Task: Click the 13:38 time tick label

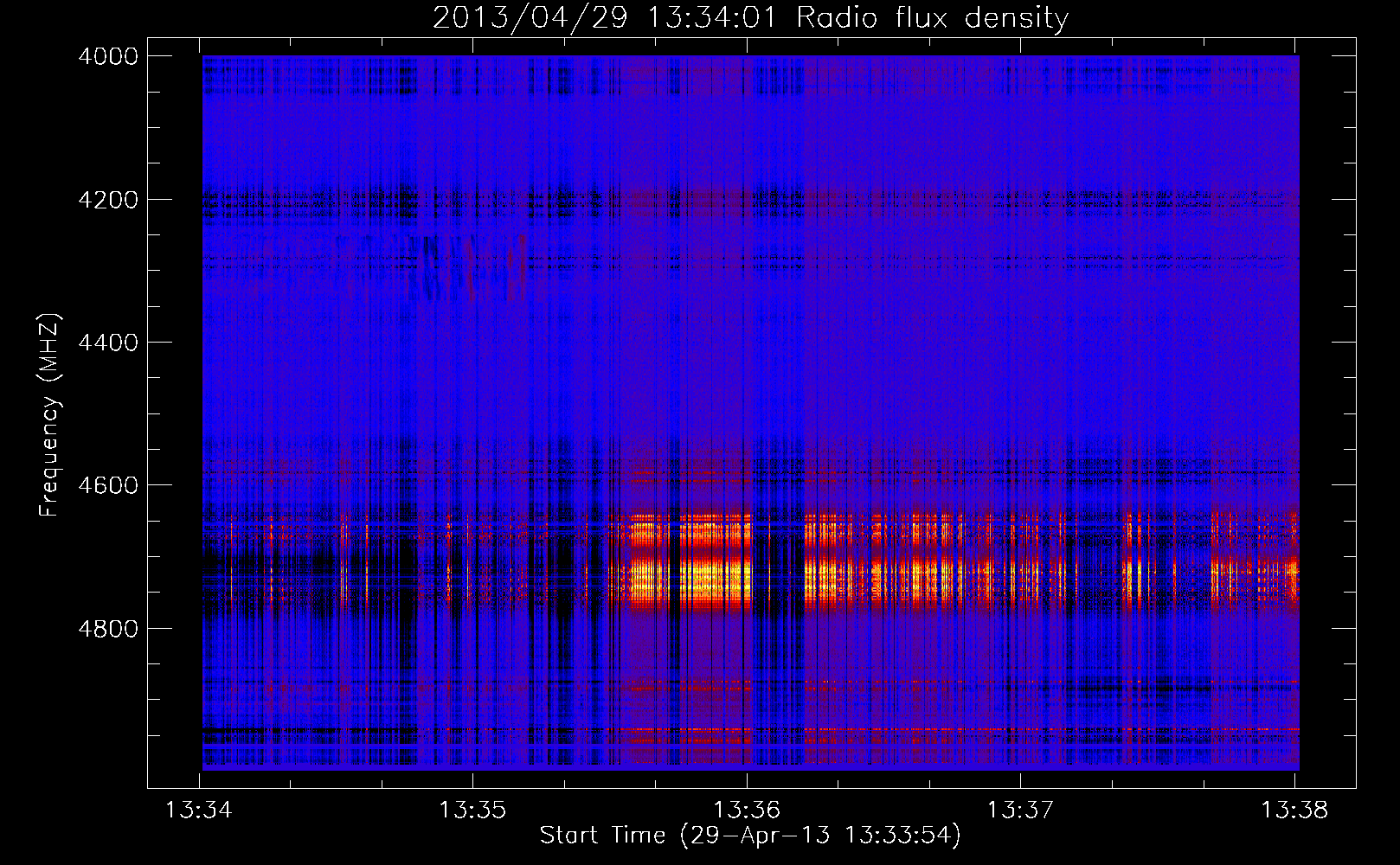Action: [1294, 810]
